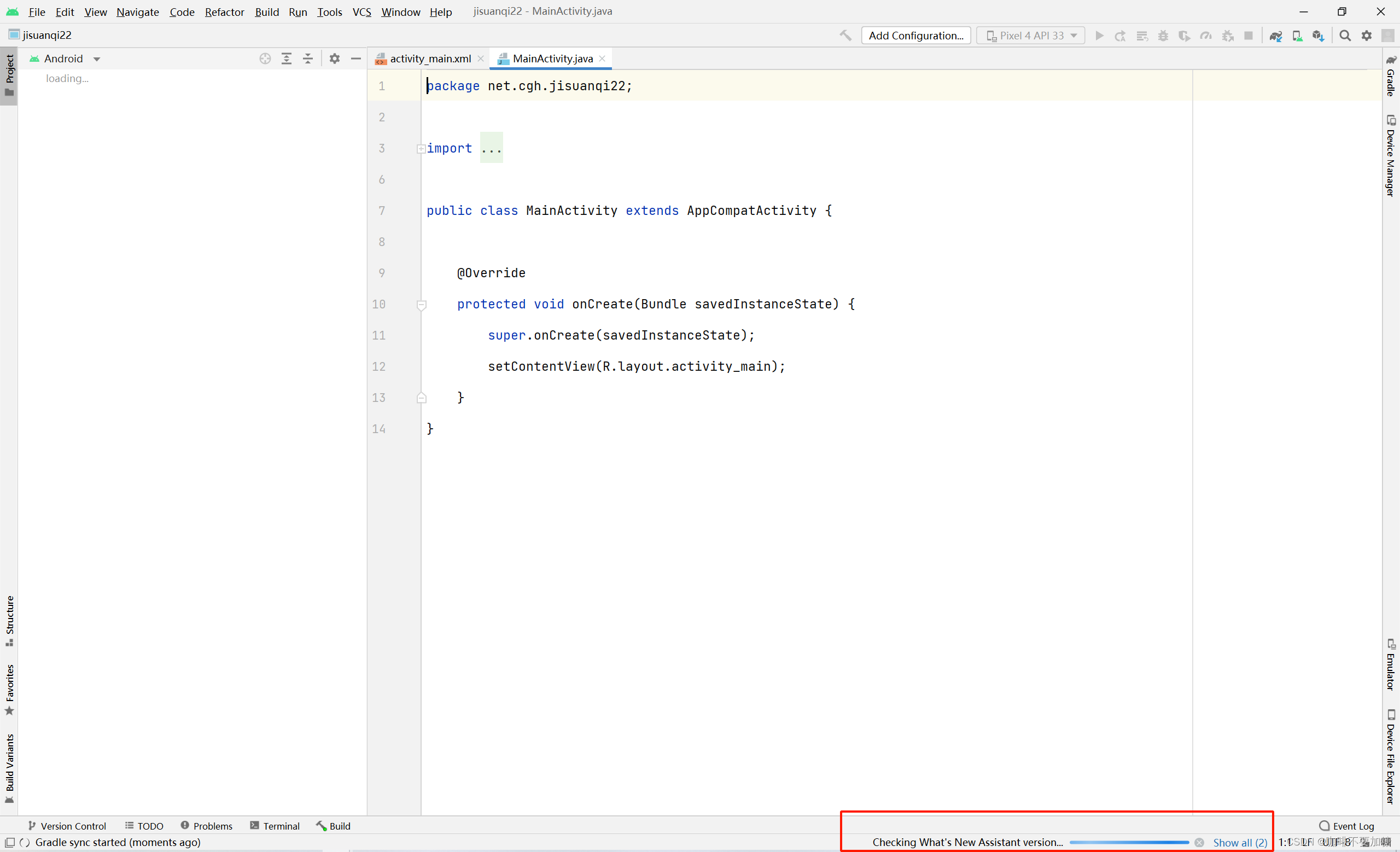Viewport: 1400px width, 852px height.
Task: Click the Apply Code Changes icon
Action: 1142,36
